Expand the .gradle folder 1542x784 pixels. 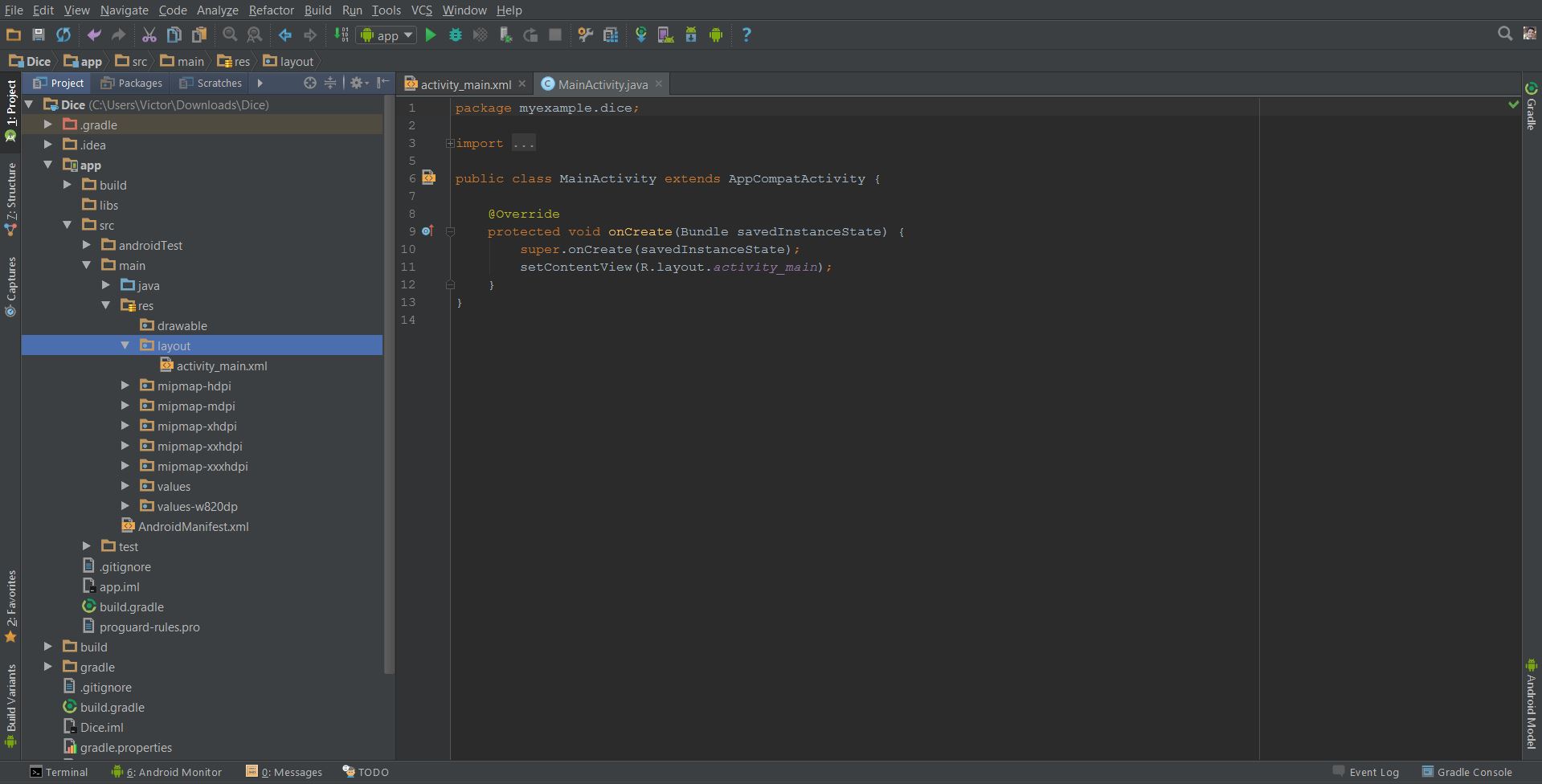[48, 125]
